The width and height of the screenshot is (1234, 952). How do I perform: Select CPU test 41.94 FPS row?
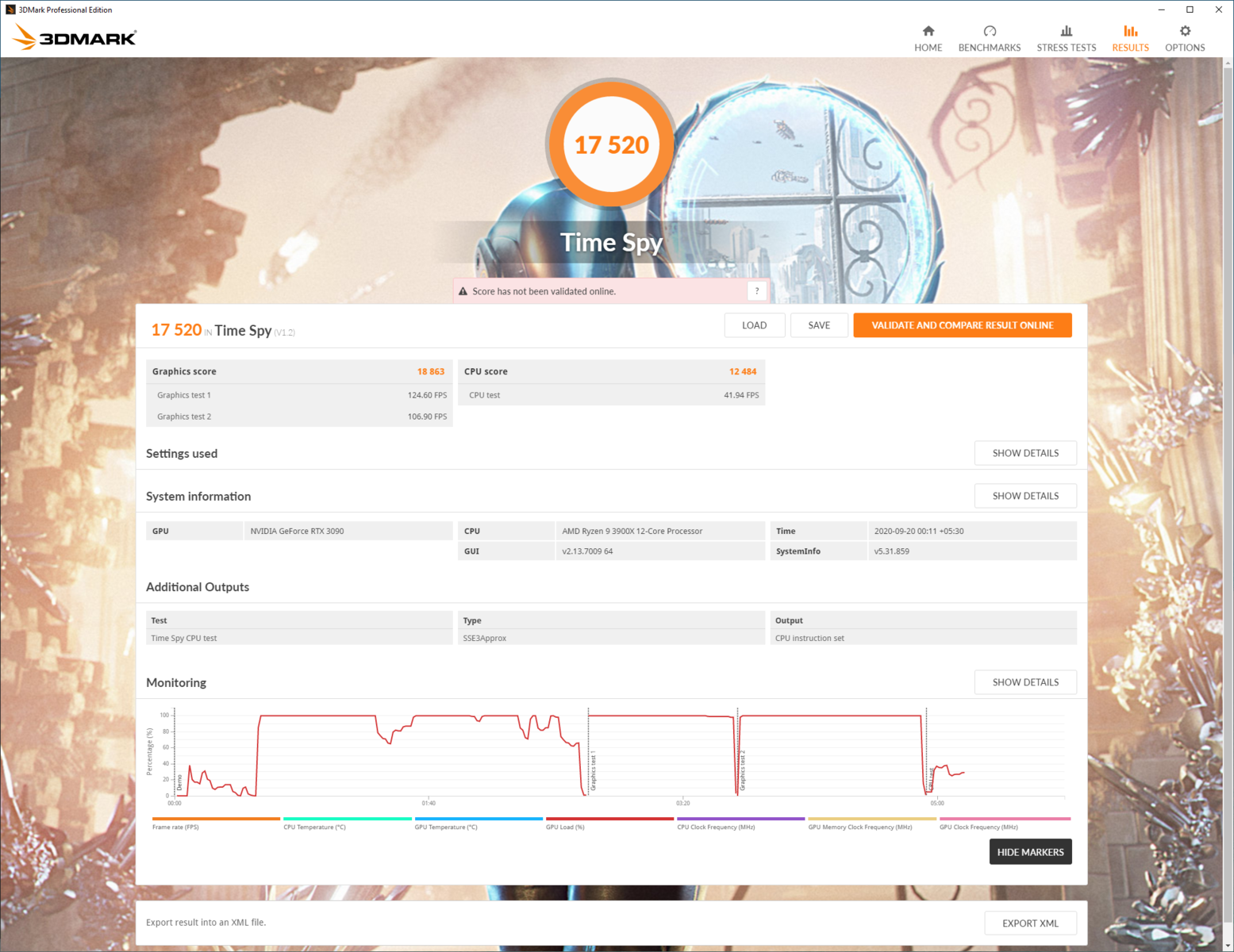point(611,395)
